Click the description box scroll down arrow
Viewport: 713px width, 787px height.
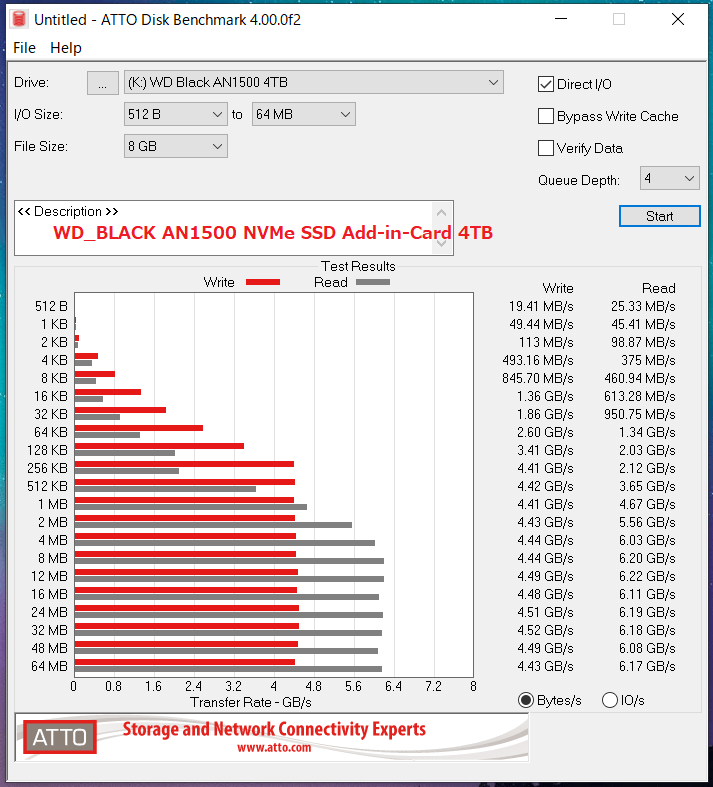pyautogui.click(x=441, y=243)
